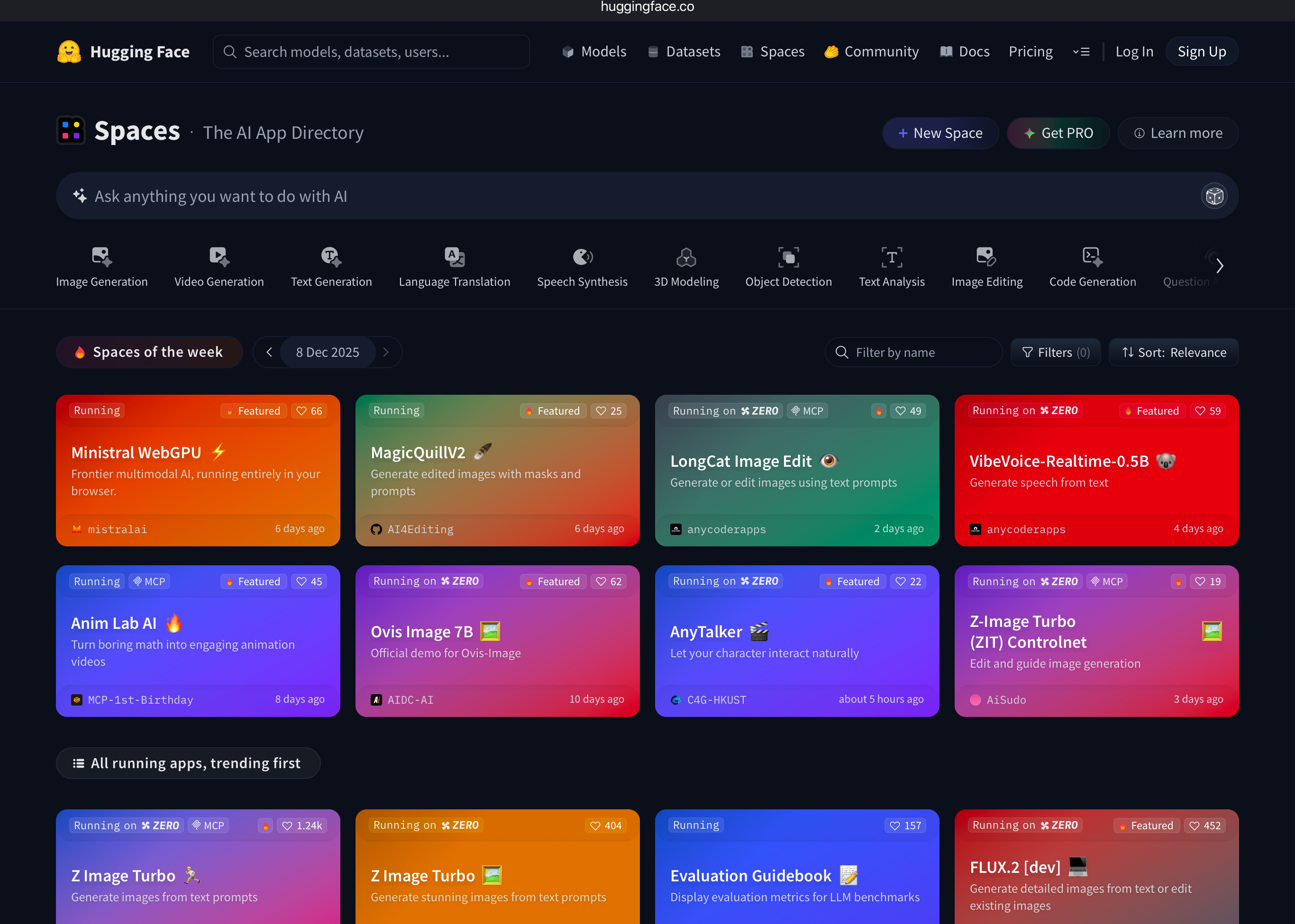Select the 3D Modeling category icon
The image size is (1295, 924).
(686, 257)
